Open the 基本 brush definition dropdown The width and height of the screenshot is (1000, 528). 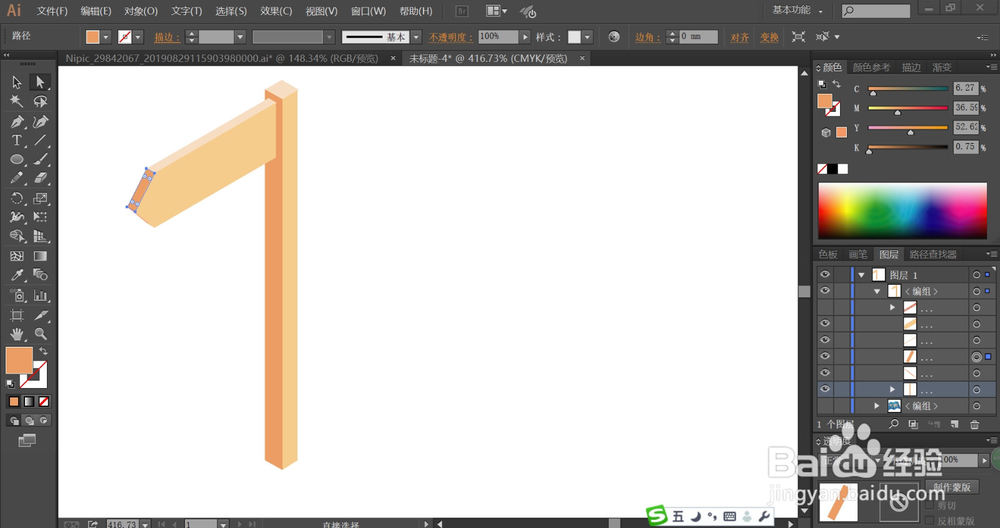pyautogui.click(x=416, y=37)
